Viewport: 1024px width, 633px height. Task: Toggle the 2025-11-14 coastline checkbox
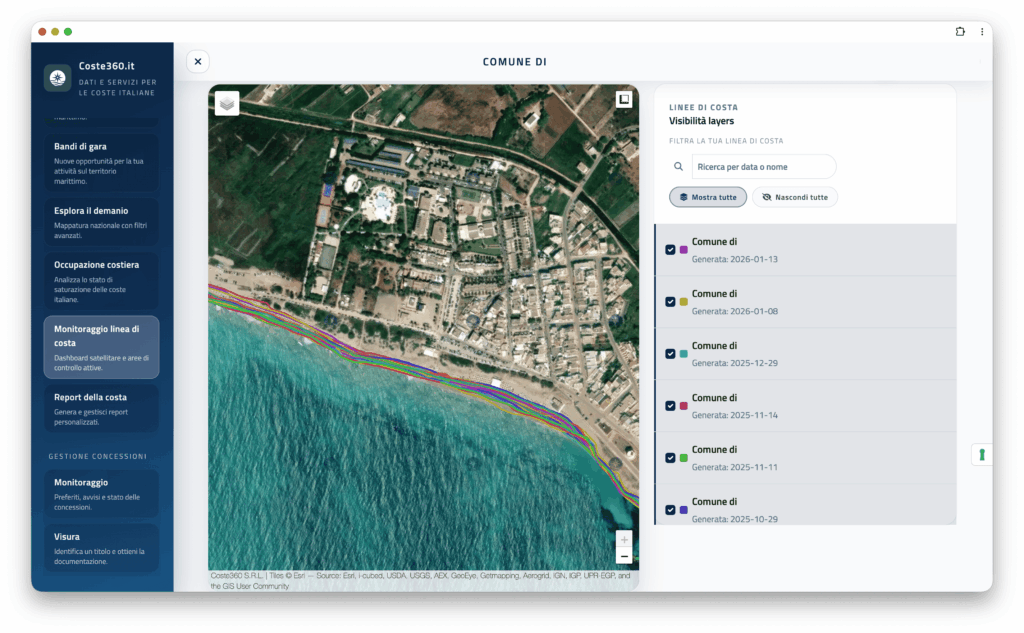point(670,406)
